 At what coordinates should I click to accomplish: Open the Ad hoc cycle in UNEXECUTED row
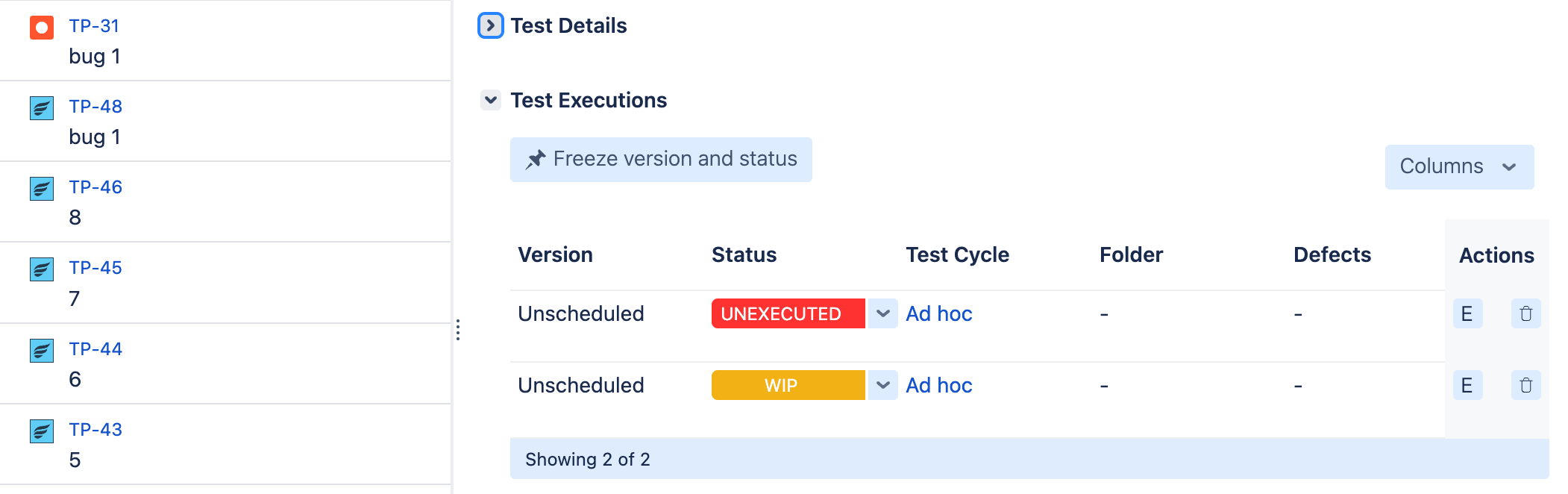click(938, 313)
